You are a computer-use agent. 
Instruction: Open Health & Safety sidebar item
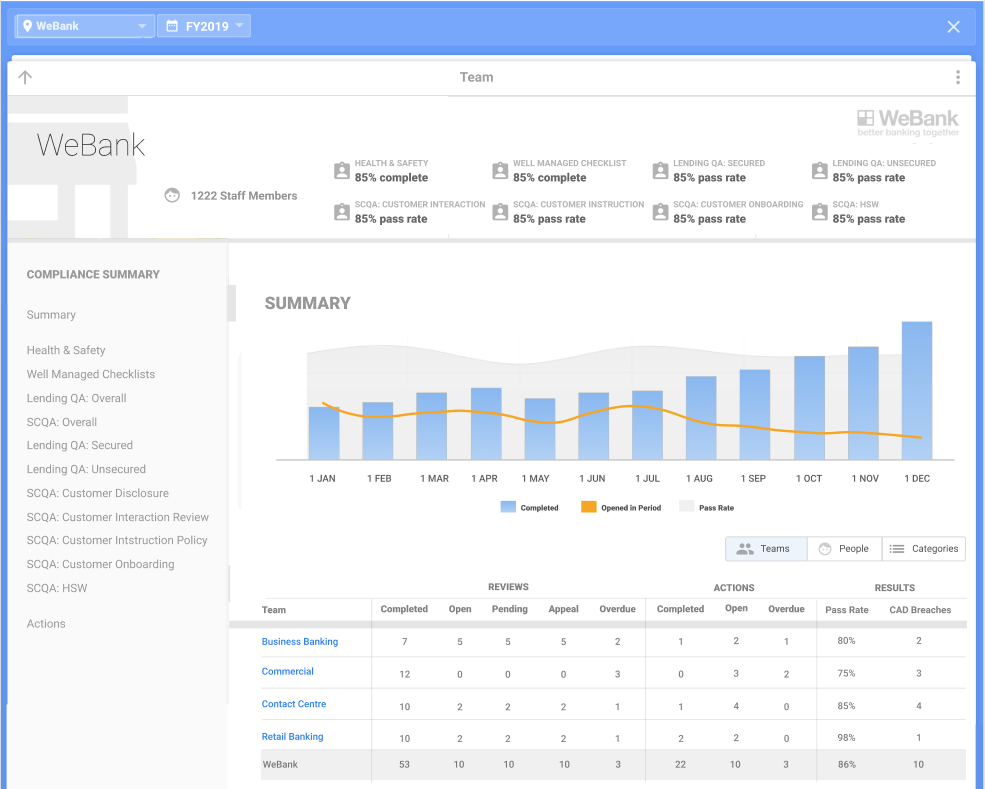(x=66, y=350)
